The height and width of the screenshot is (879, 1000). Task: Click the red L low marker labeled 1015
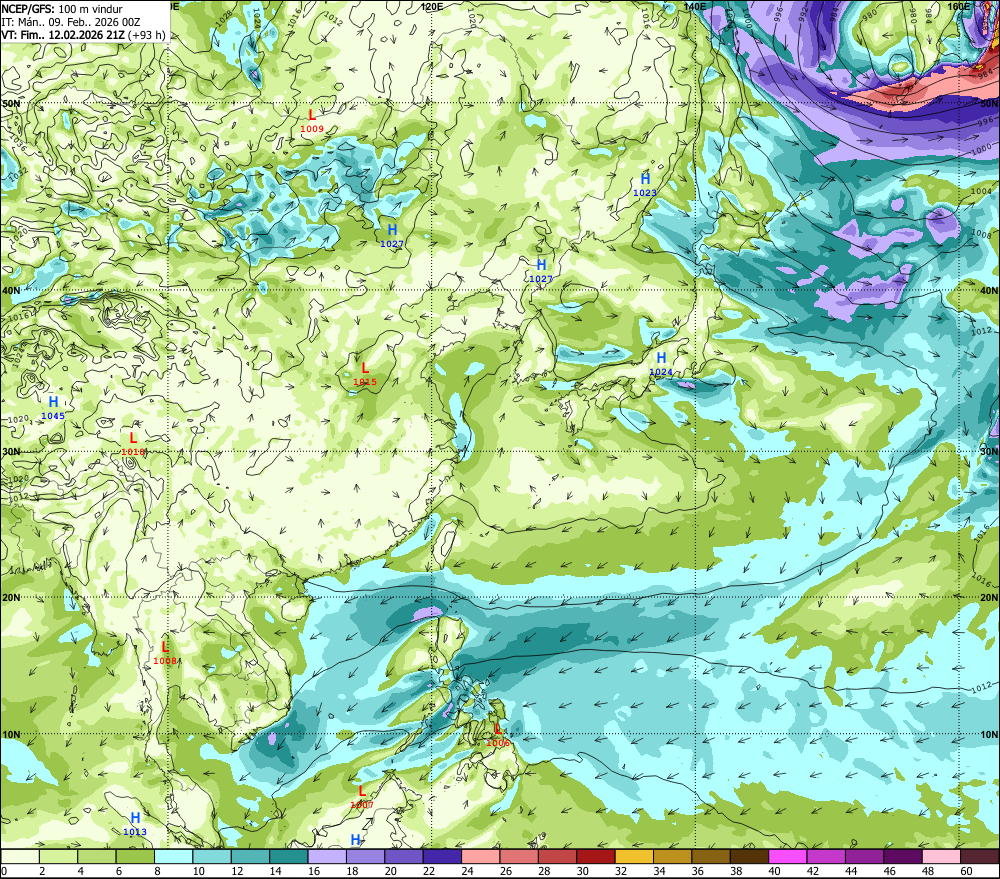[365, 368]
